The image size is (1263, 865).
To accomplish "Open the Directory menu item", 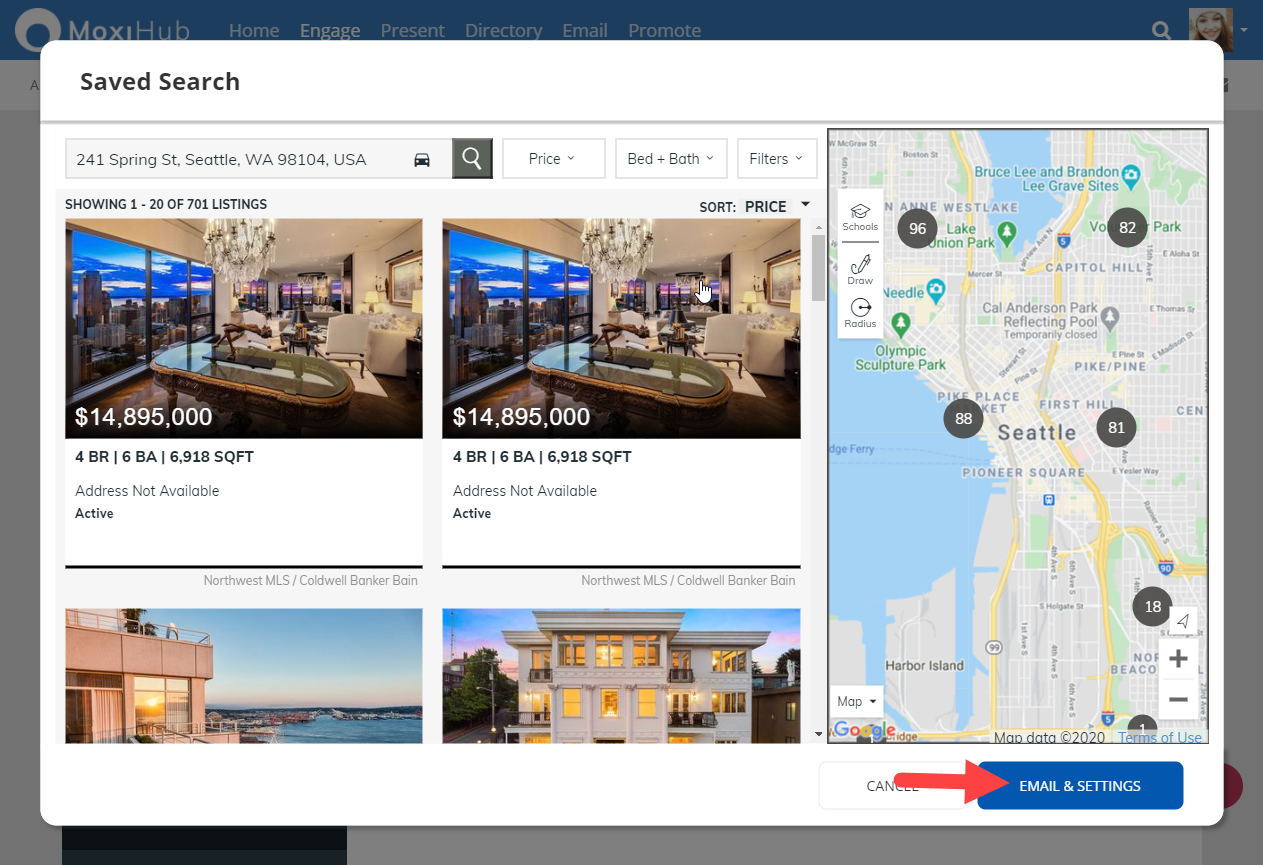I will click(x=503, y=30).
